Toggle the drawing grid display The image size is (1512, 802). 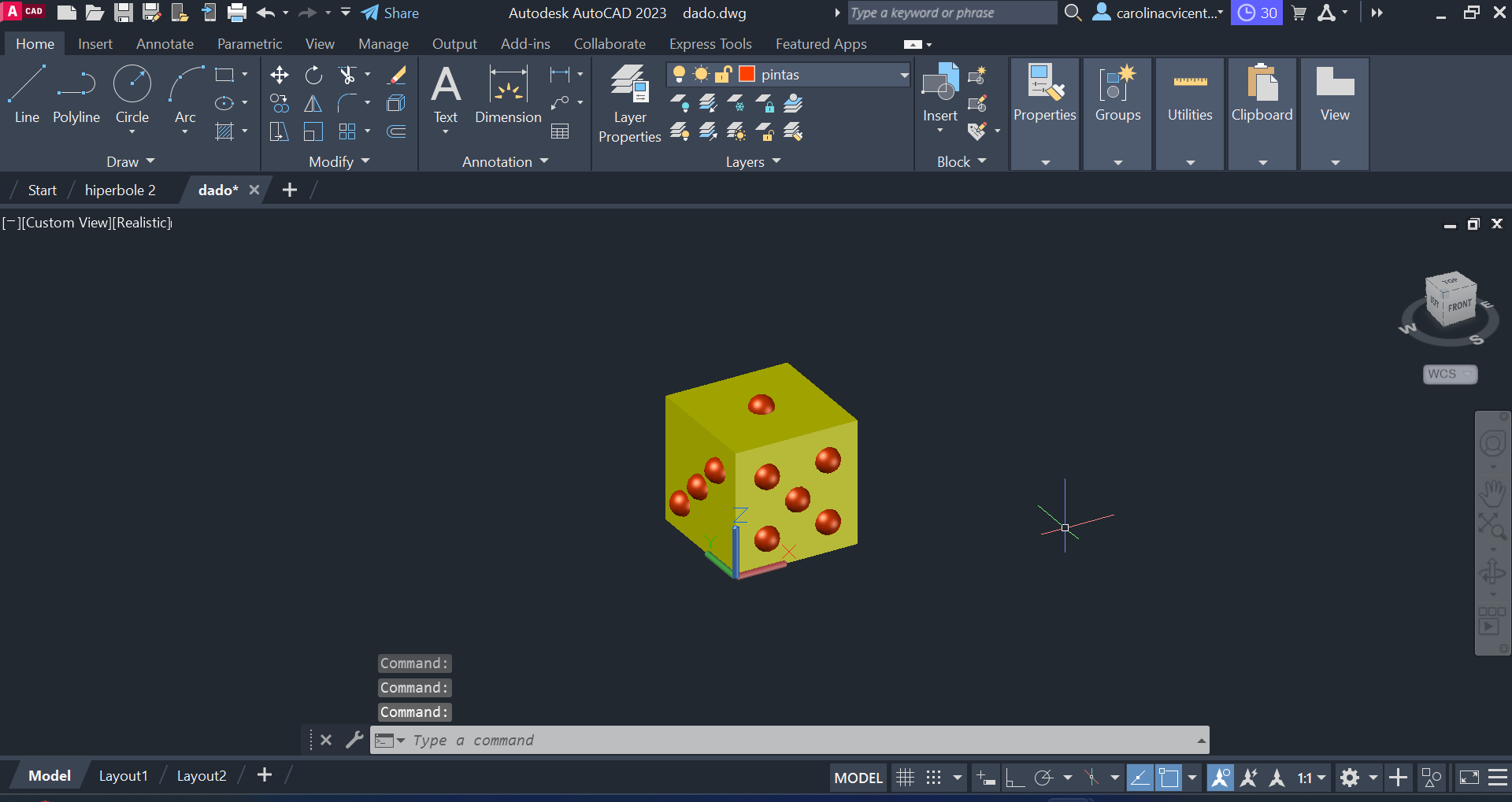pos(906,778)
